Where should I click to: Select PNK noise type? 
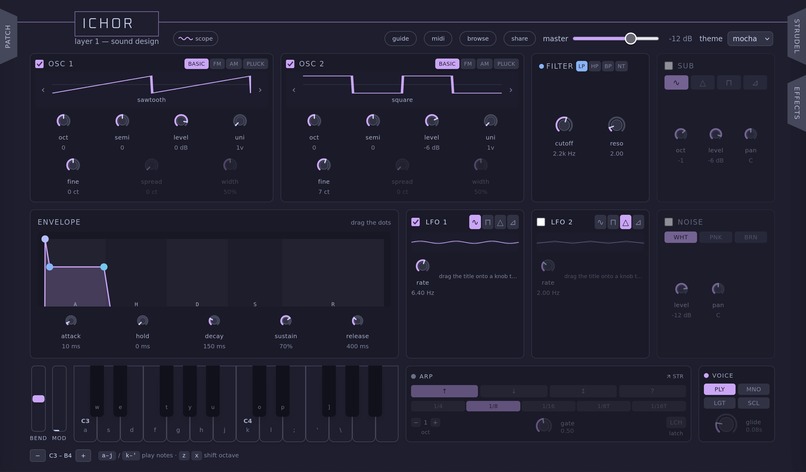pyautogui.click(x=716, y=237)
